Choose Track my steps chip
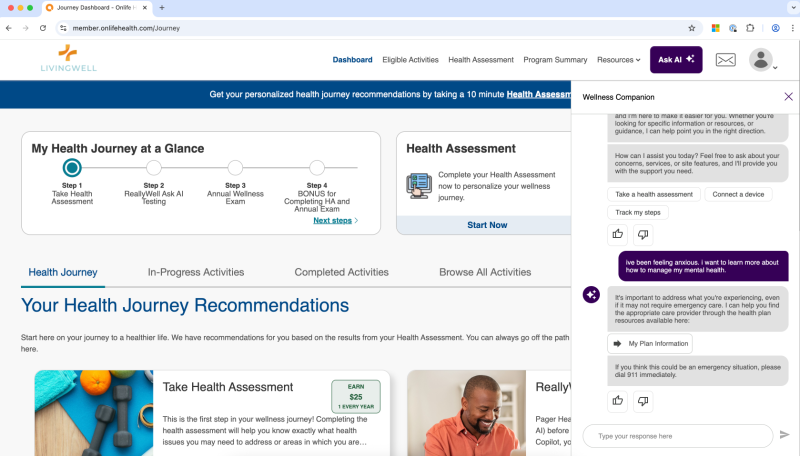 click(638, 212)
